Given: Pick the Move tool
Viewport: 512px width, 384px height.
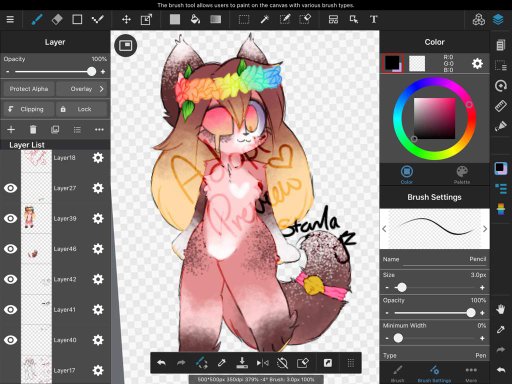Looking at the screenshot, I should pos(126,19).
